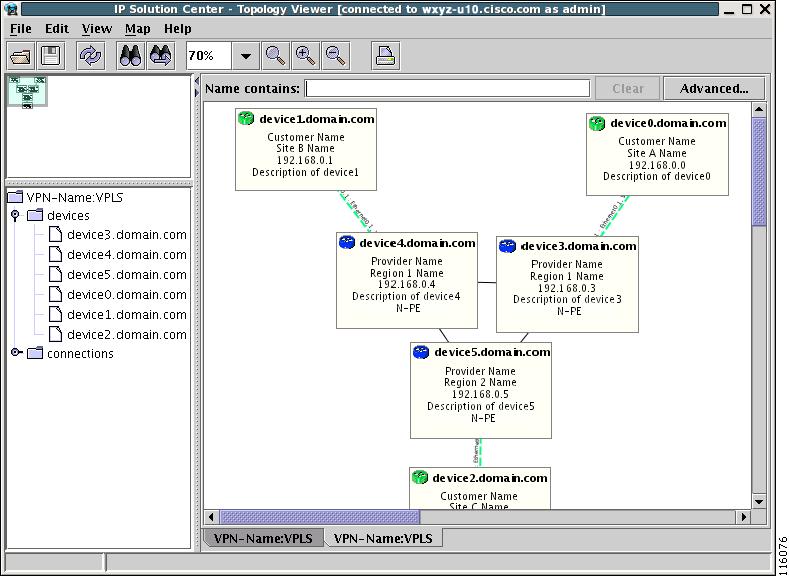Select the VPN-Name:VPLS root tree label
Screen dimensions: 789x576
pos(74,197)
